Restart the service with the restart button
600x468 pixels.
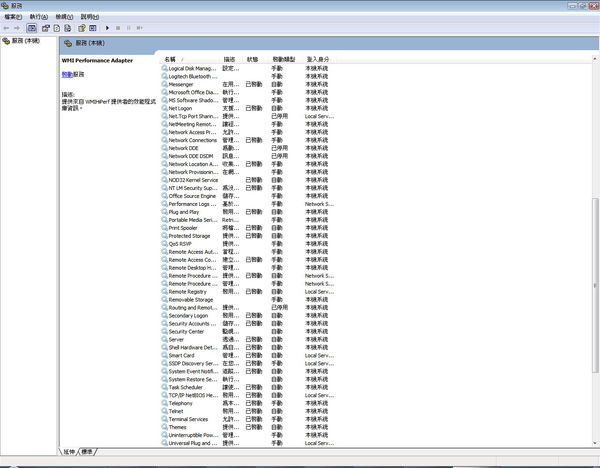click(x=140, y=28)
